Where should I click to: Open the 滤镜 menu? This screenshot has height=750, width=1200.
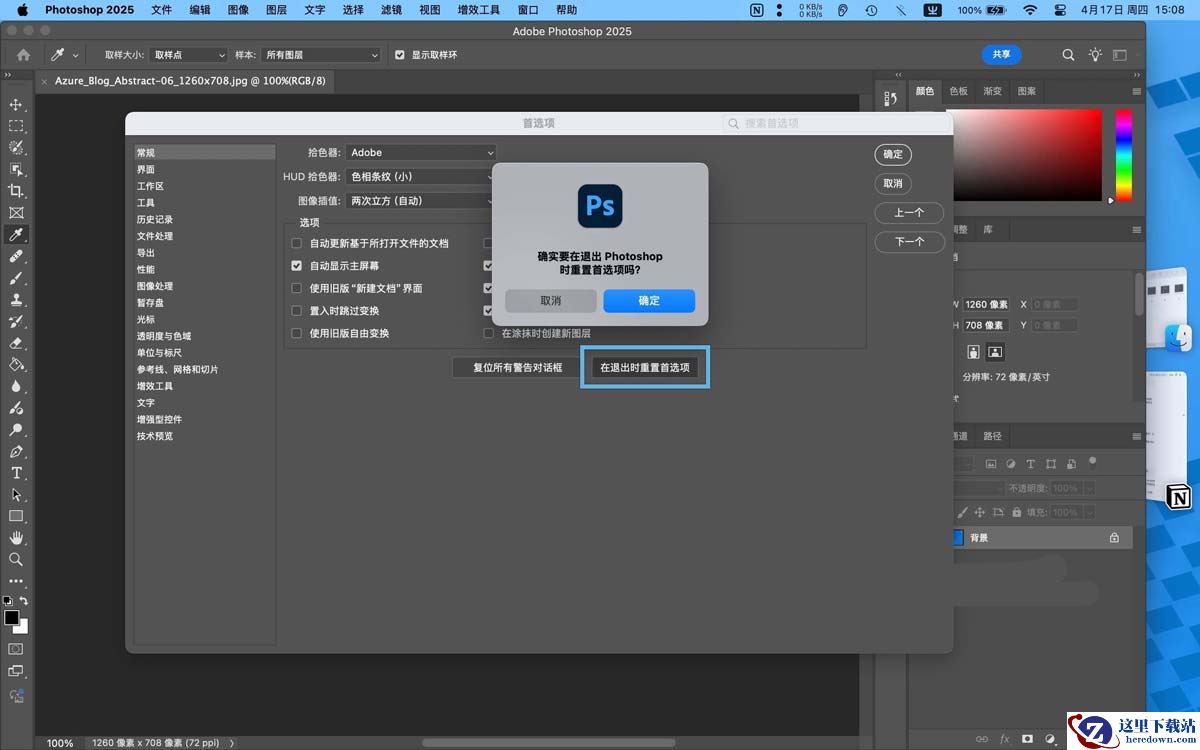click(x=391, y=10)
